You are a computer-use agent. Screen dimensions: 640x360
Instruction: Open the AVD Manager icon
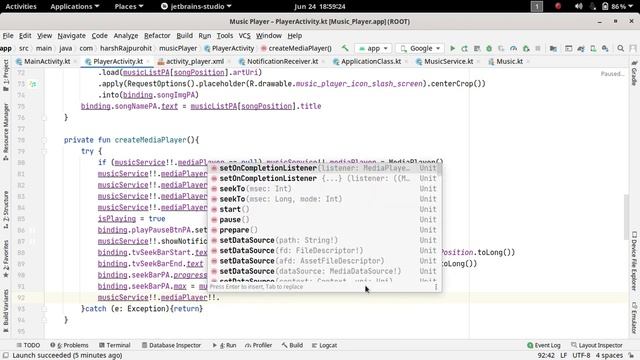593,48
